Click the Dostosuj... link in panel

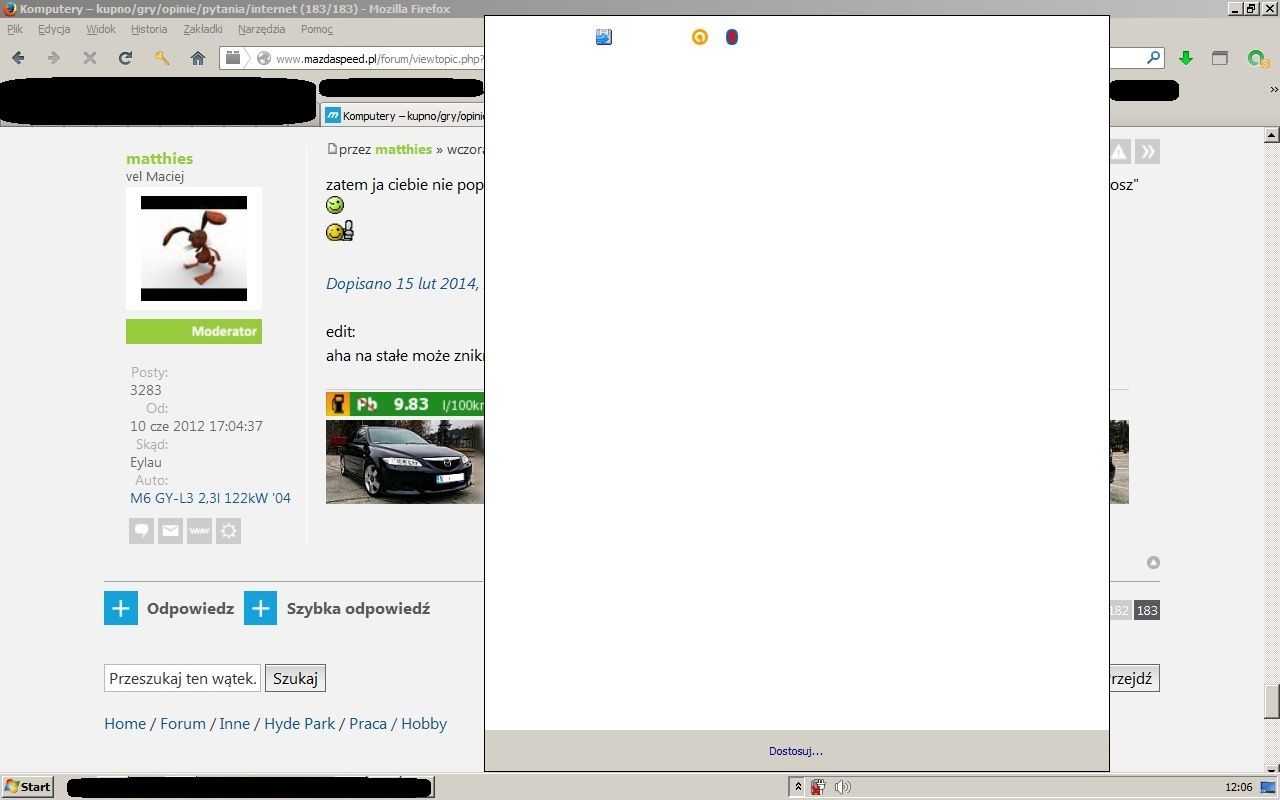[796, 751]
